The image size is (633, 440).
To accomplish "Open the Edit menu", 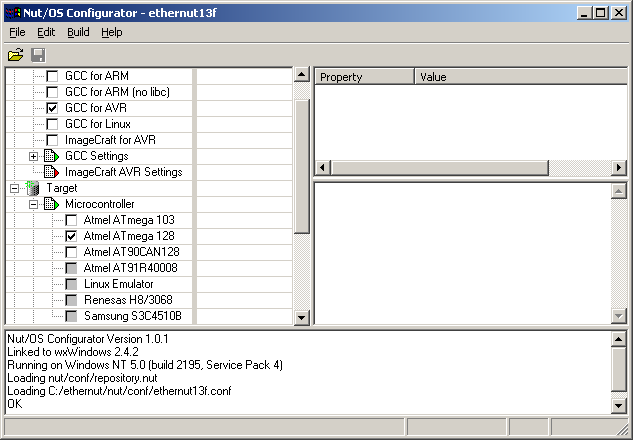I will click(x=46, y=32).
